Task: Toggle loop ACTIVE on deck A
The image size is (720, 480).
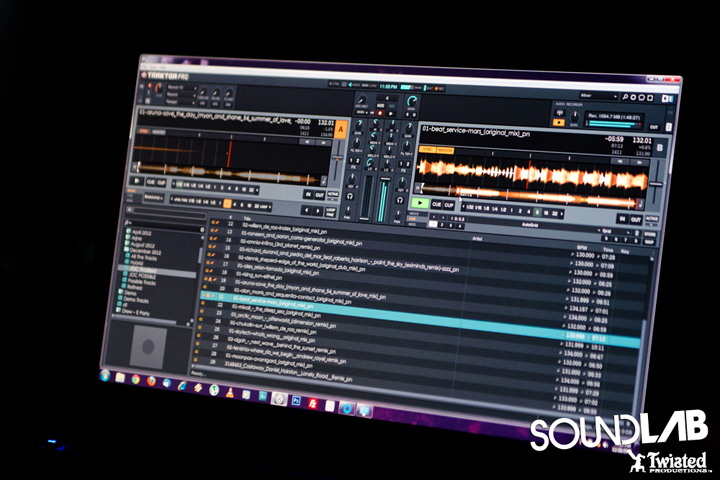Action: click(x=332, y=195)
